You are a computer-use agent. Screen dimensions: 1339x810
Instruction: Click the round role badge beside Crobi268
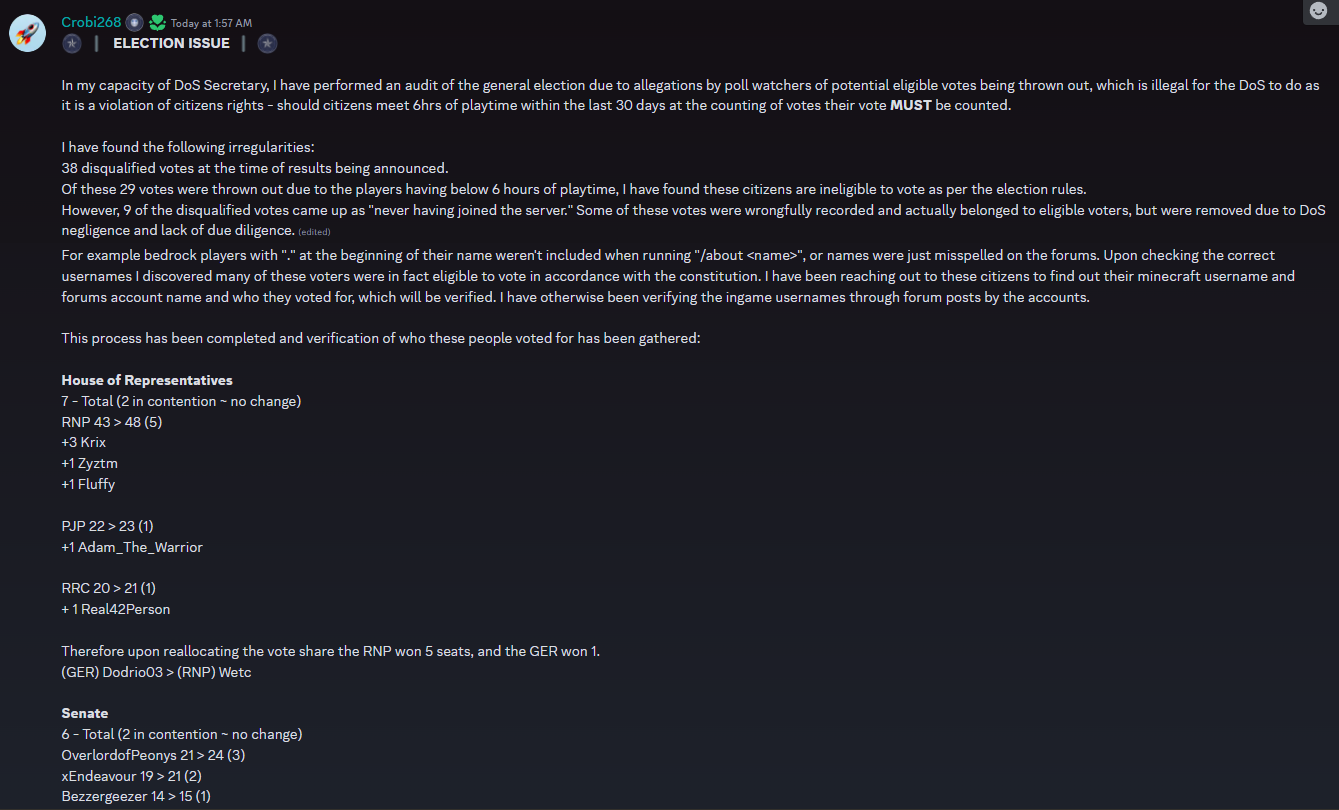tap(134, 22)
